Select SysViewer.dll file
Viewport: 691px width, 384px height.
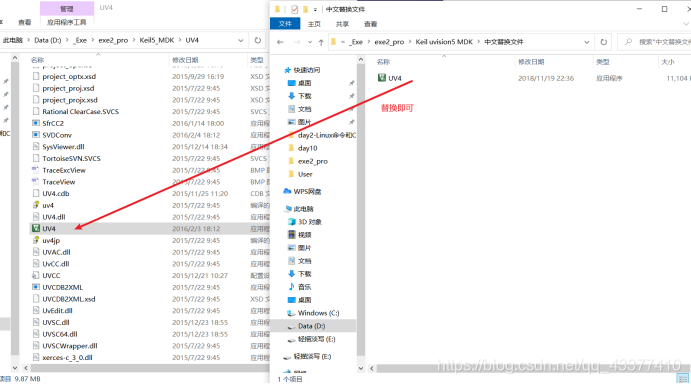[63, 147]
